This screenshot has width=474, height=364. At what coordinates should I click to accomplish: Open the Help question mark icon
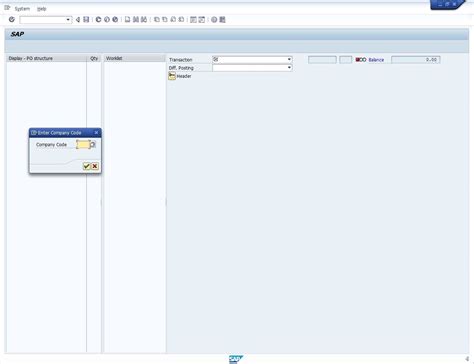(x=214, y=20)
